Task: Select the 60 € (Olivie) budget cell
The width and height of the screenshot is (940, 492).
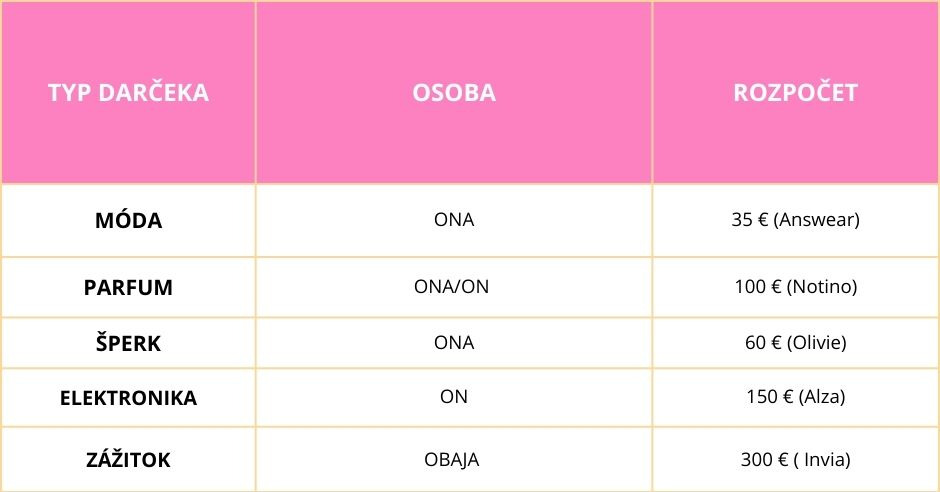Action: pyautogui.click(x=796, y=343)
